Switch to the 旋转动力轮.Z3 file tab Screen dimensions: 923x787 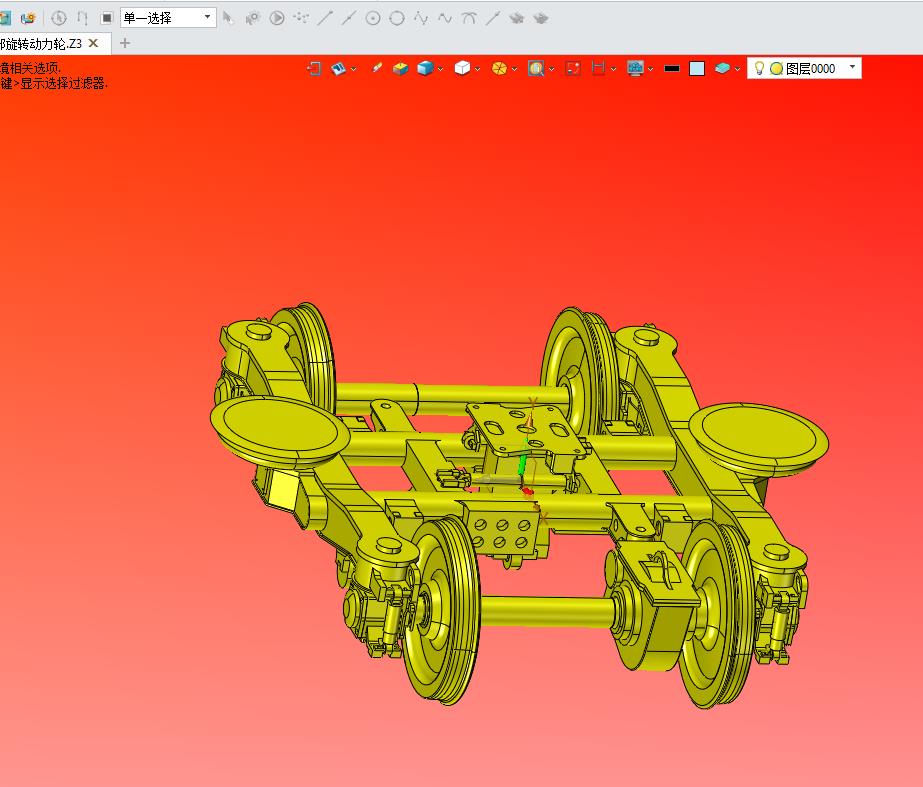pyautogui.click(x=41, y=43)
